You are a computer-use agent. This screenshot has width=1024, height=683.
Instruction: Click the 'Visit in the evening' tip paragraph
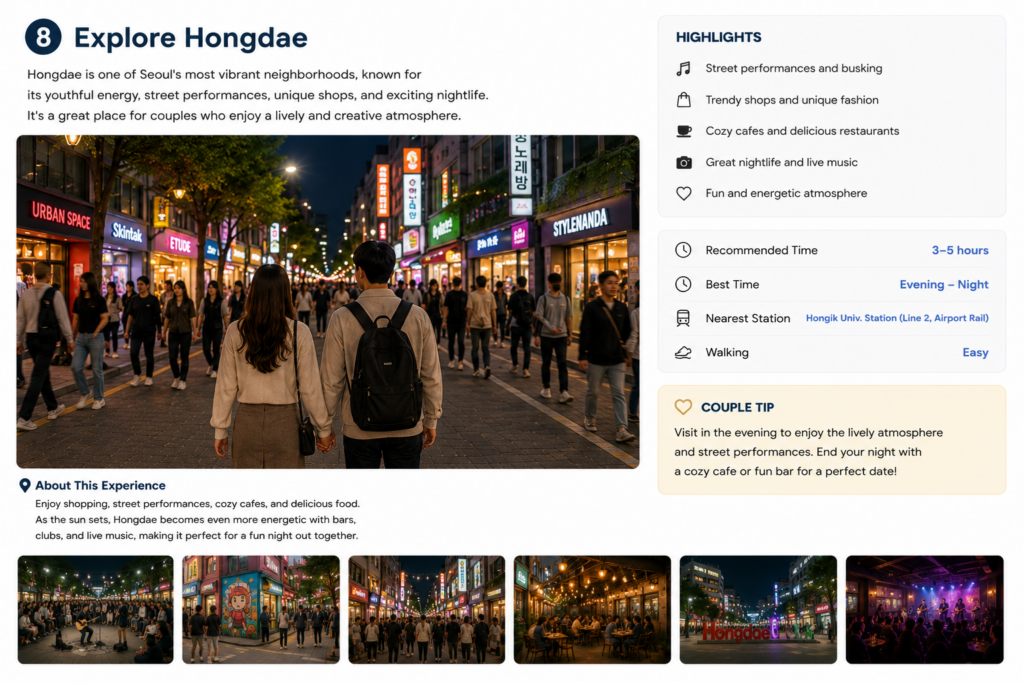[x=808, y=452]
